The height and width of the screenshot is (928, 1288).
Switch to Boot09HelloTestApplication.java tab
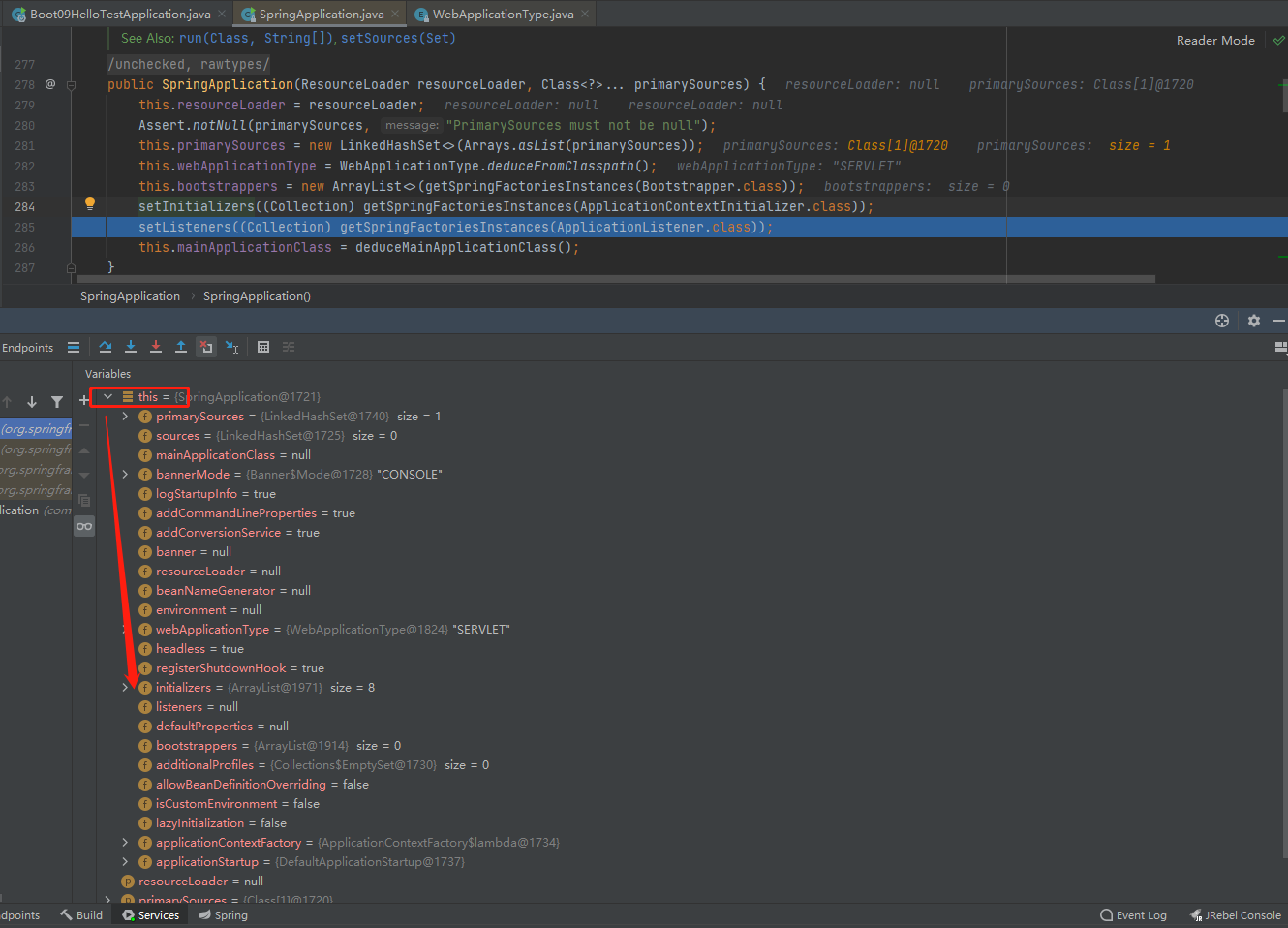(120, 14)
